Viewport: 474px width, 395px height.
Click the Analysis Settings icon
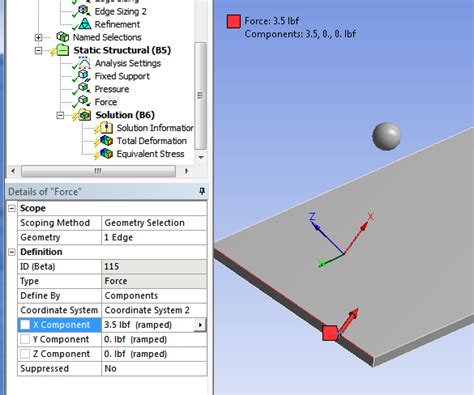pos(84,63)
